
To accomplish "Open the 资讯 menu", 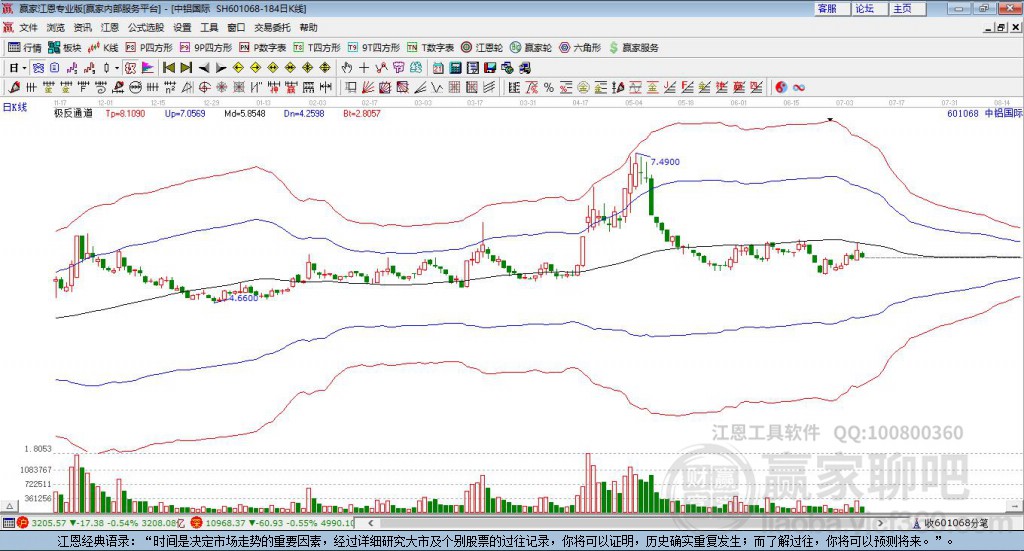I will (82, 27).
